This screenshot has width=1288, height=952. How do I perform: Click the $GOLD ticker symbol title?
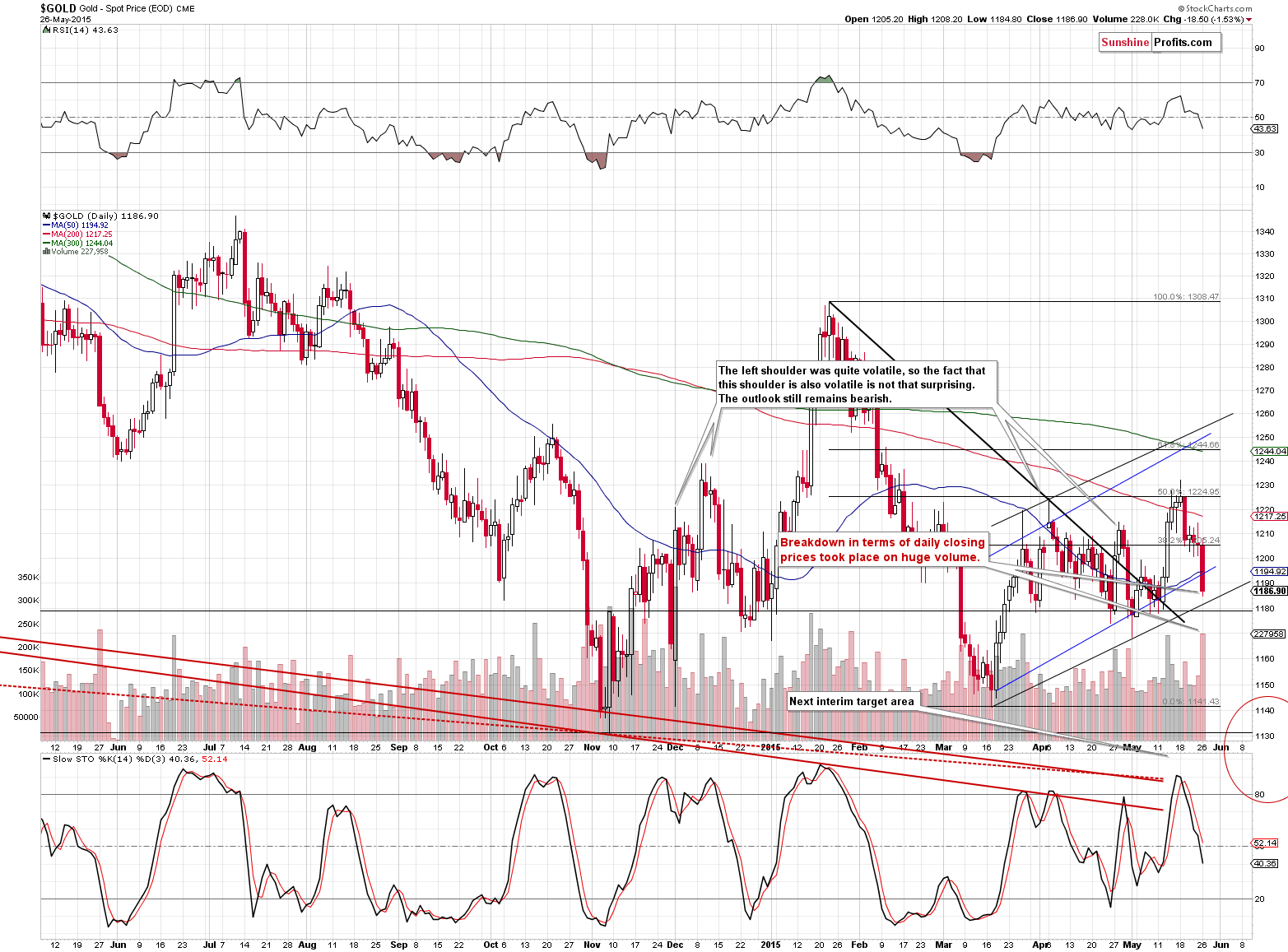(x=58, y=8)
